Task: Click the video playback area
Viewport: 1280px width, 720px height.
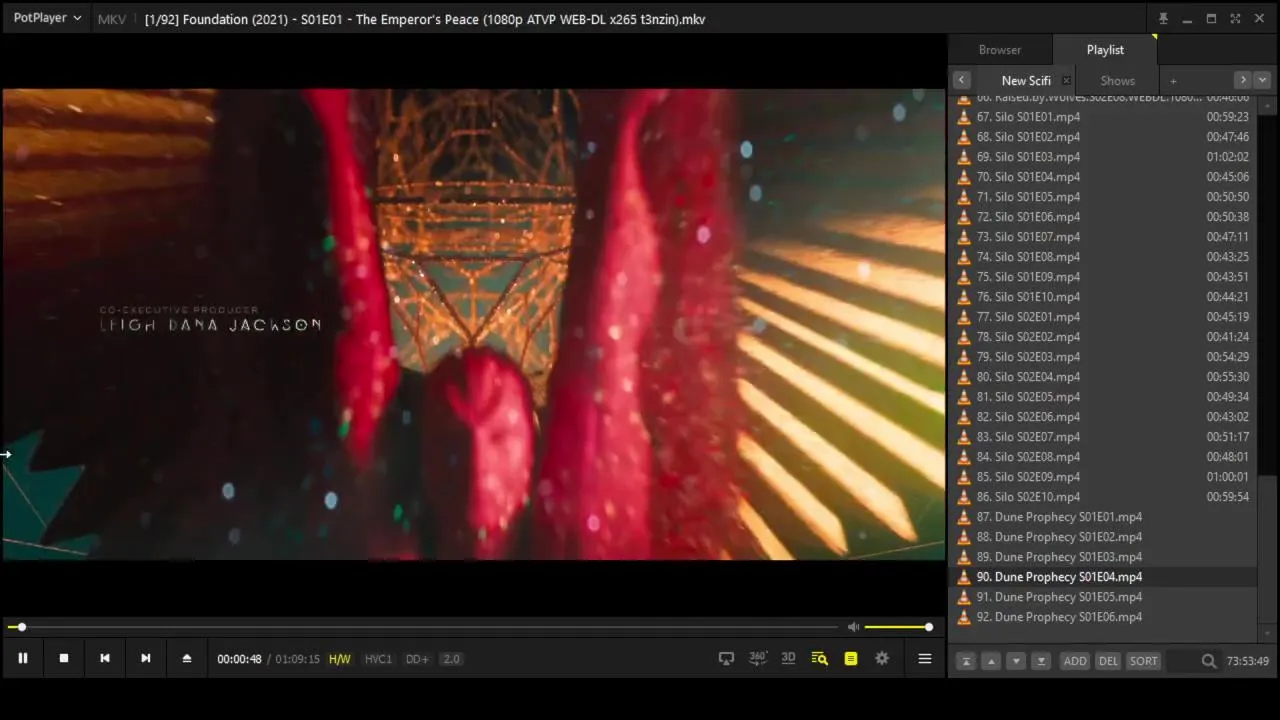Action: [x=473, y=324]
